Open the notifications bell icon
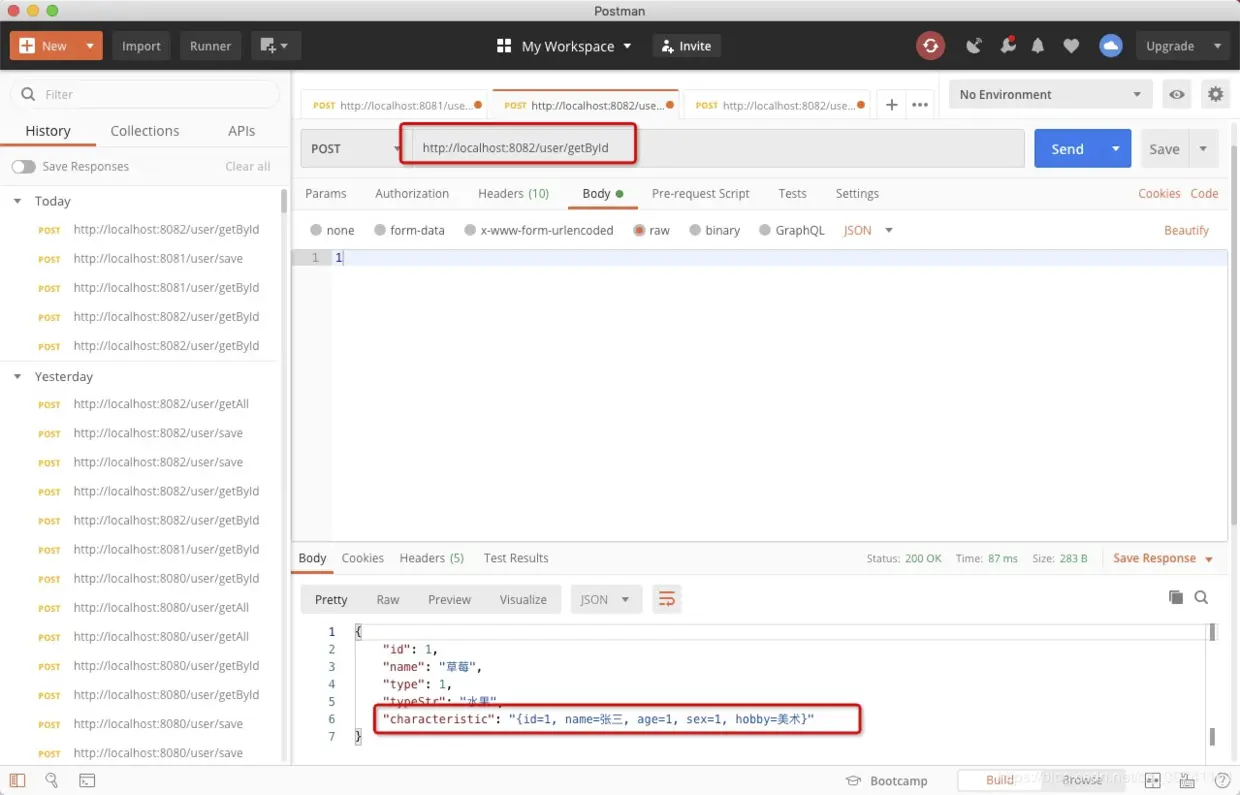This screenshot has width=1240, height=795. (1038, 46)
